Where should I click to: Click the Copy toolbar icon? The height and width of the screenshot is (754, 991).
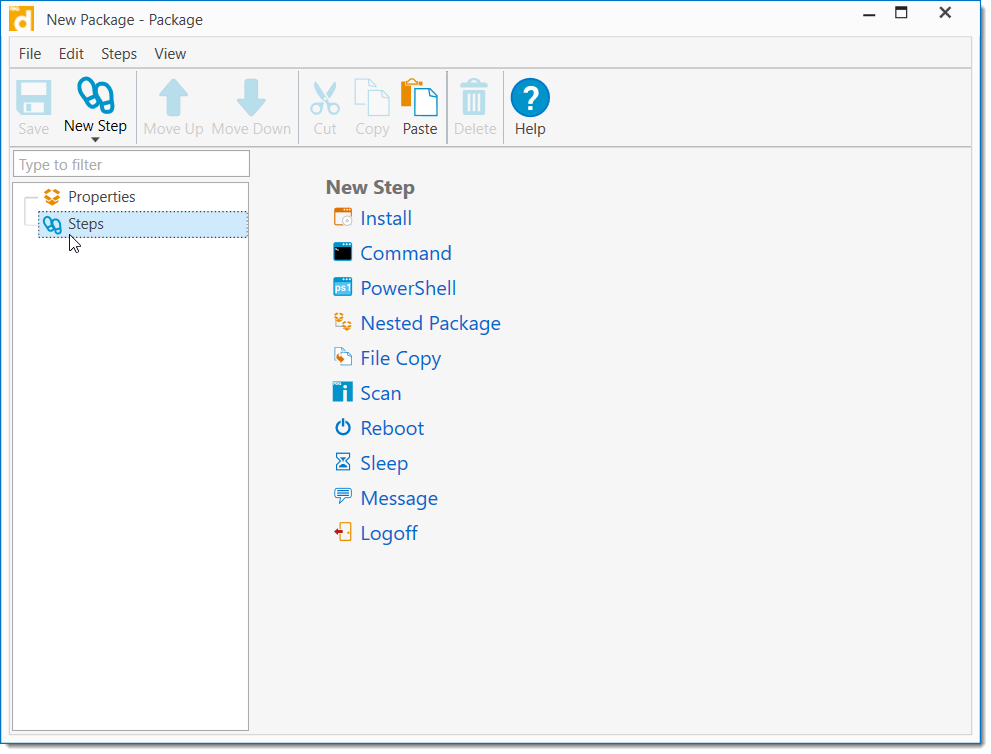coord(371,97)
